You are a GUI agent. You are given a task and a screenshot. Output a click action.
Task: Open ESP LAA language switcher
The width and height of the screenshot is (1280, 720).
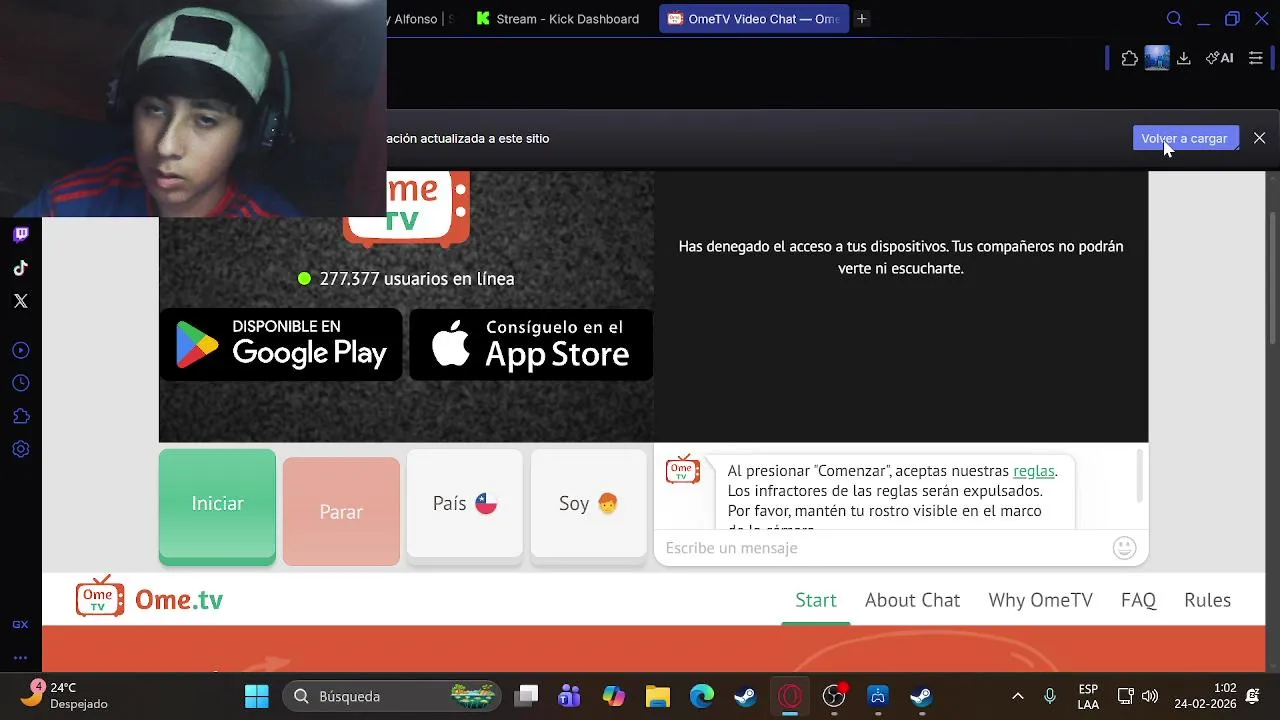click(x=1088, y=696)
